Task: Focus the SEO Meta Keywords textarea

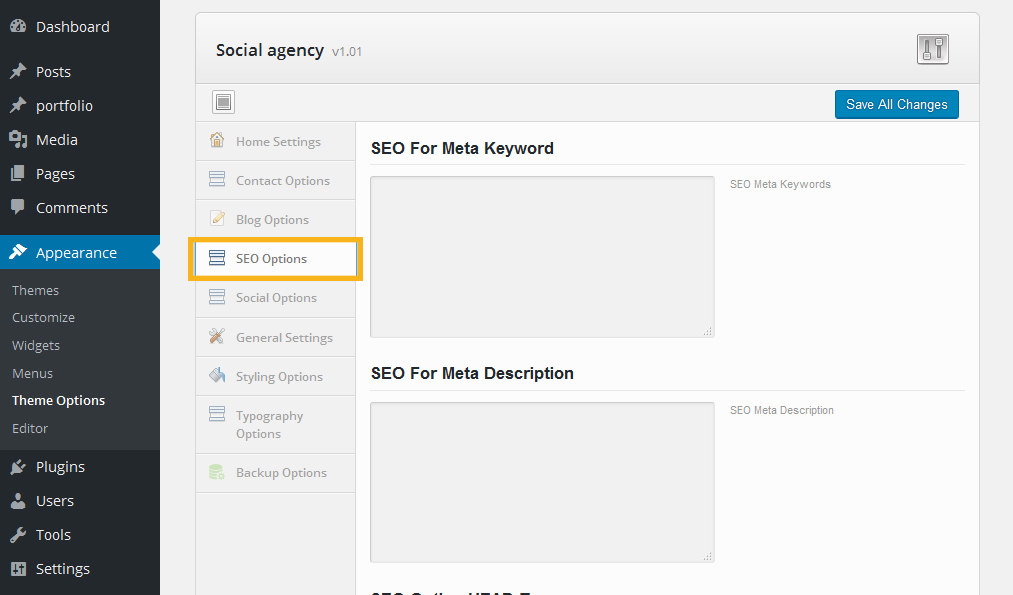Action: click(x=542, y=256)
